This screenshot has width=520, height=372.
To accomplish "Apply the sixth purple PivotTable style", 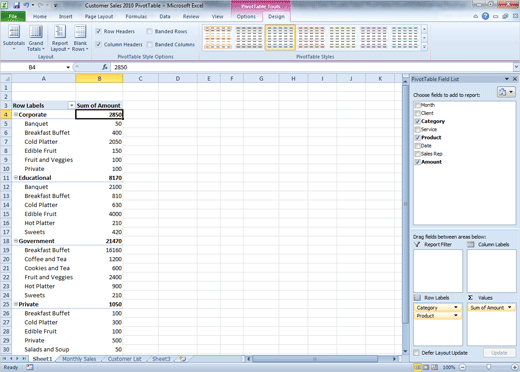I will pos(374,37).
